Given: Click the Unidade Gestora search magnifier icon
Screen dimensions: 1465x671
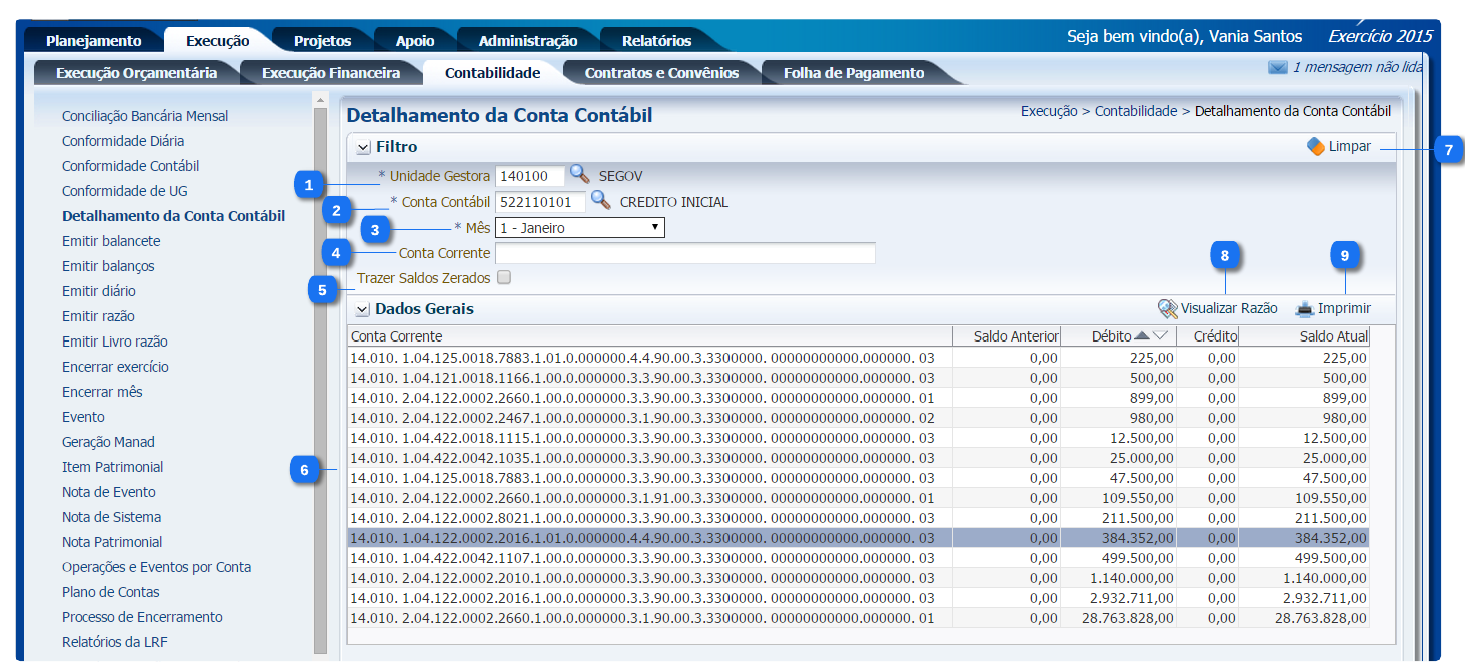Looking at the screenshot, I should [x=579, y=175].
